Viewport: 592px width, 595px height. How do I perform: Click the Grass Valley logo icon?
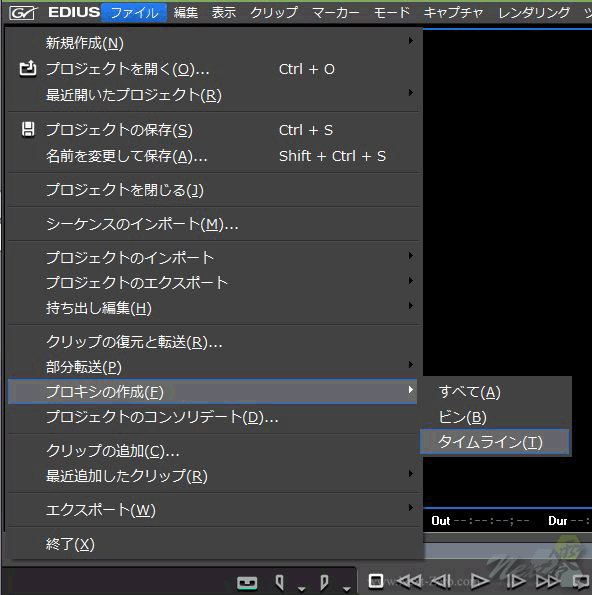click(23, 13)
